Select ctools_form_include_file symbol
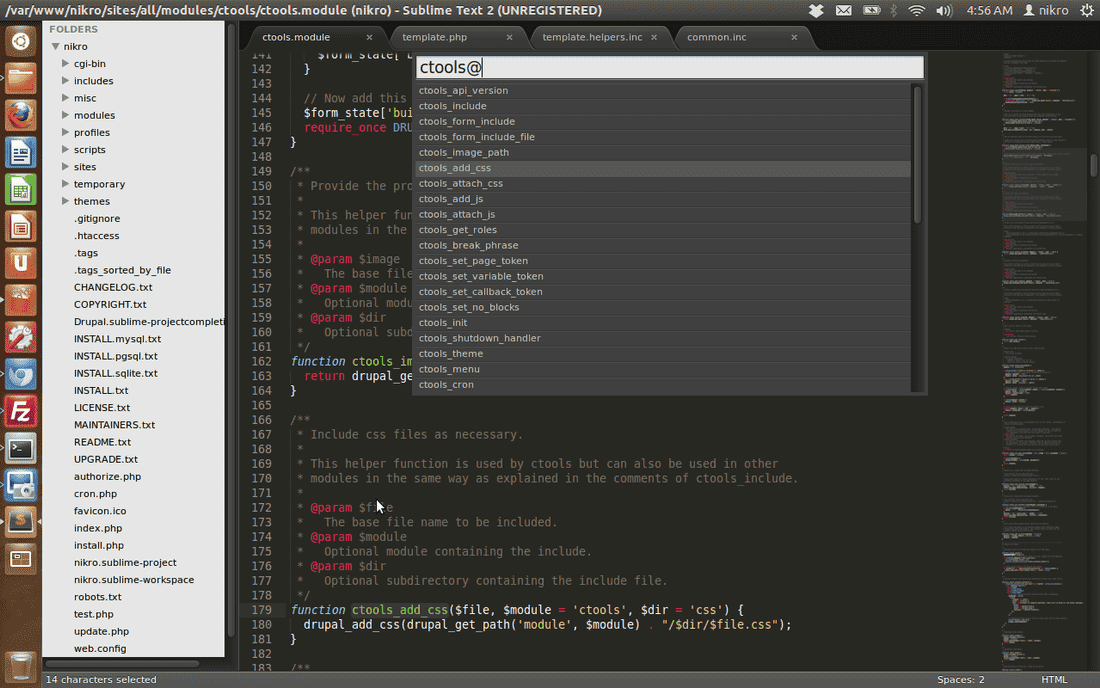The image size is (1100, 688). click(x=663, y=137)
